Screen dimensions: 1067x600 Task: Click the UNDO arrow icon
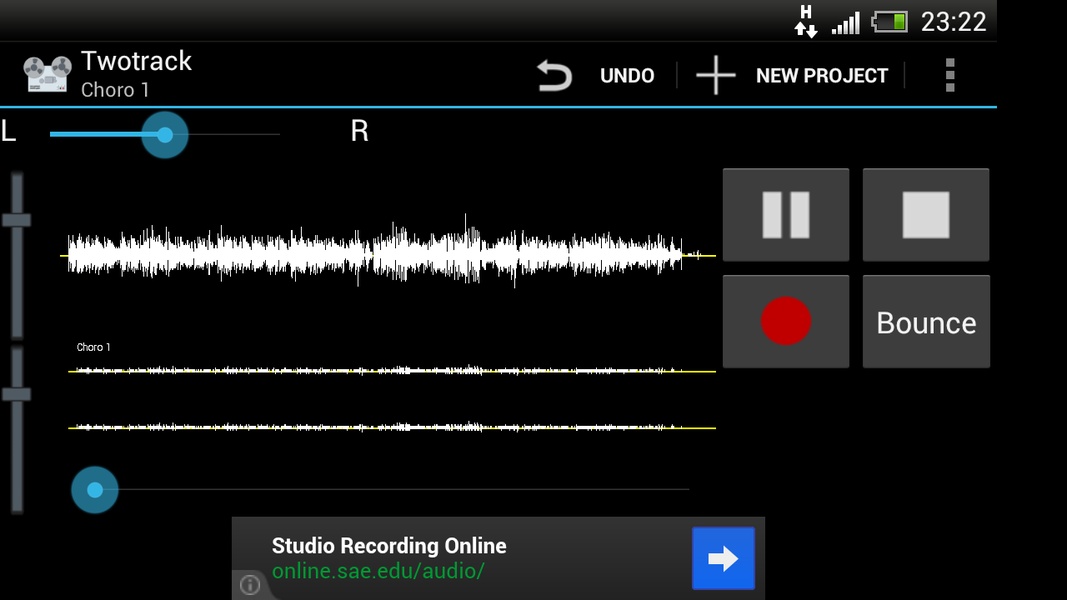tap(555, 76)
